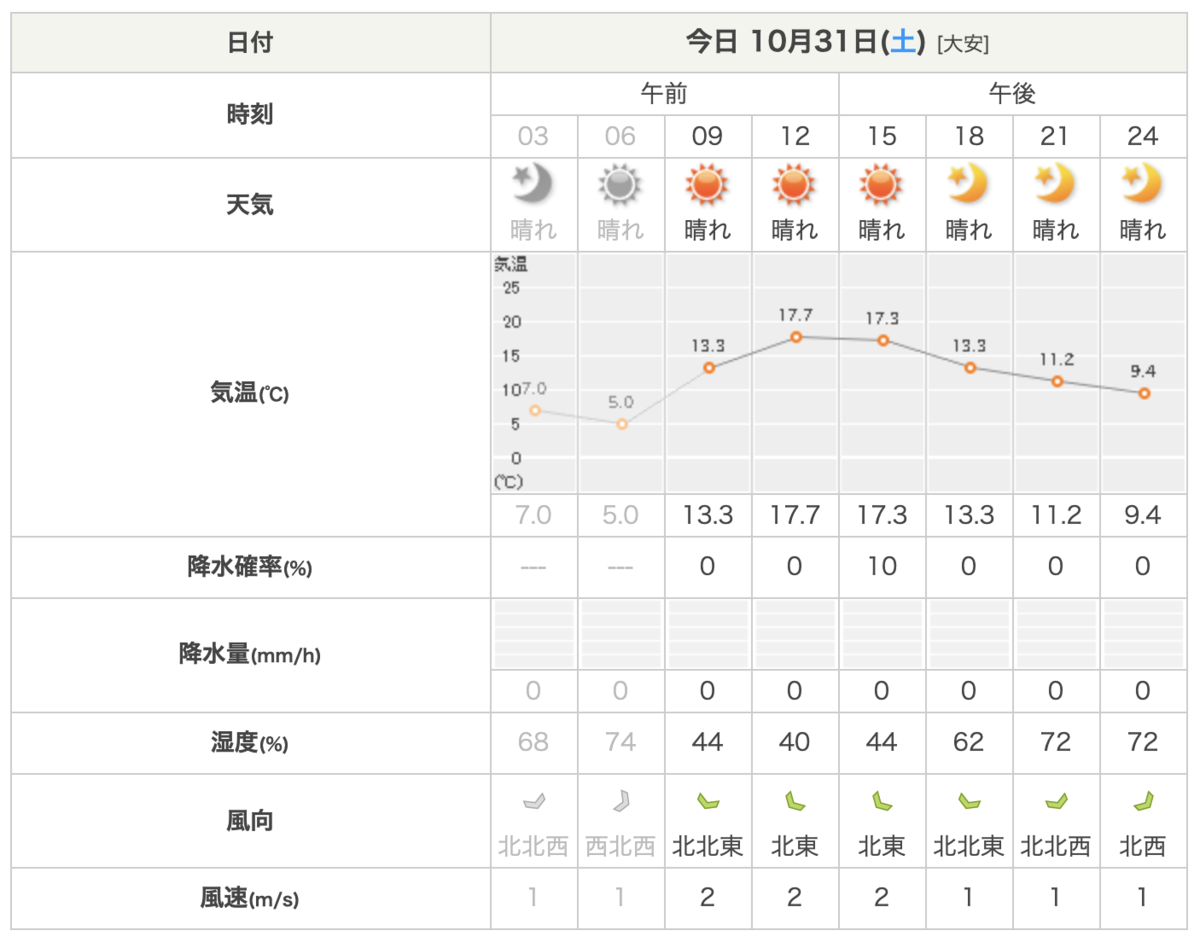This screenshot has height=942, width=1200.
Task: Click the green wind arrow above 北西
Action: coord(1142,800)
